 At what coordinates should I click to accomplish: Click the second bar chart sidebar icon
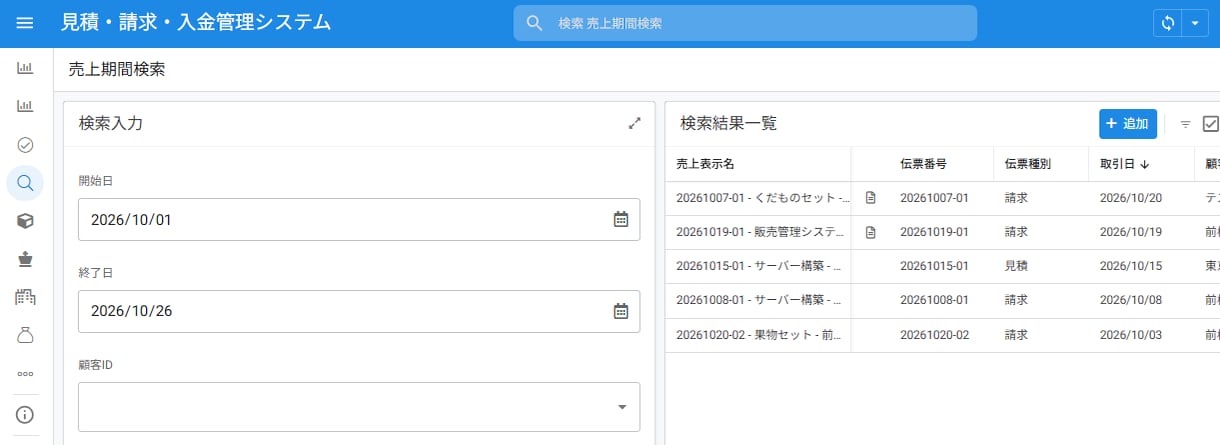25,106
